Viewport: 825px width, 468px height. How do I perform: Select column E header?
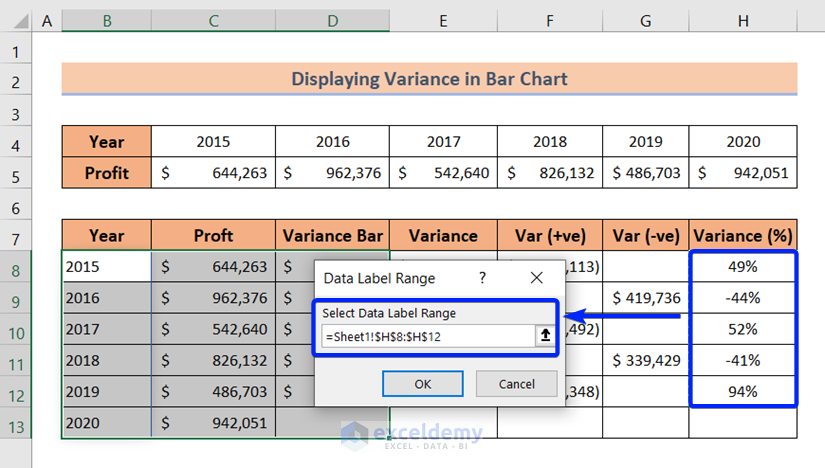(x=444, y=21)
